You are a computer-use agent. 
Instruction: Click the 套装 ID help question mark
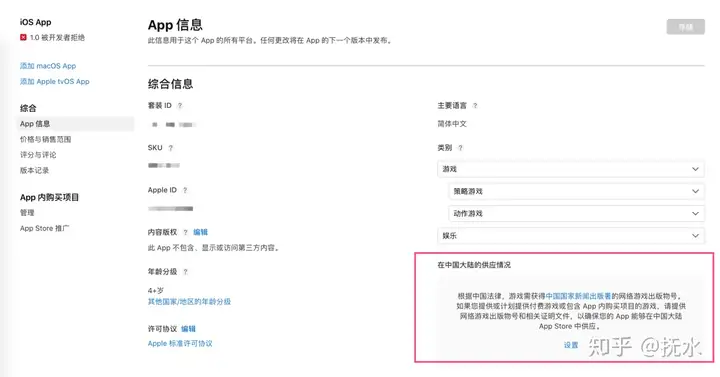pyautogui.click(x=180, y=106)
